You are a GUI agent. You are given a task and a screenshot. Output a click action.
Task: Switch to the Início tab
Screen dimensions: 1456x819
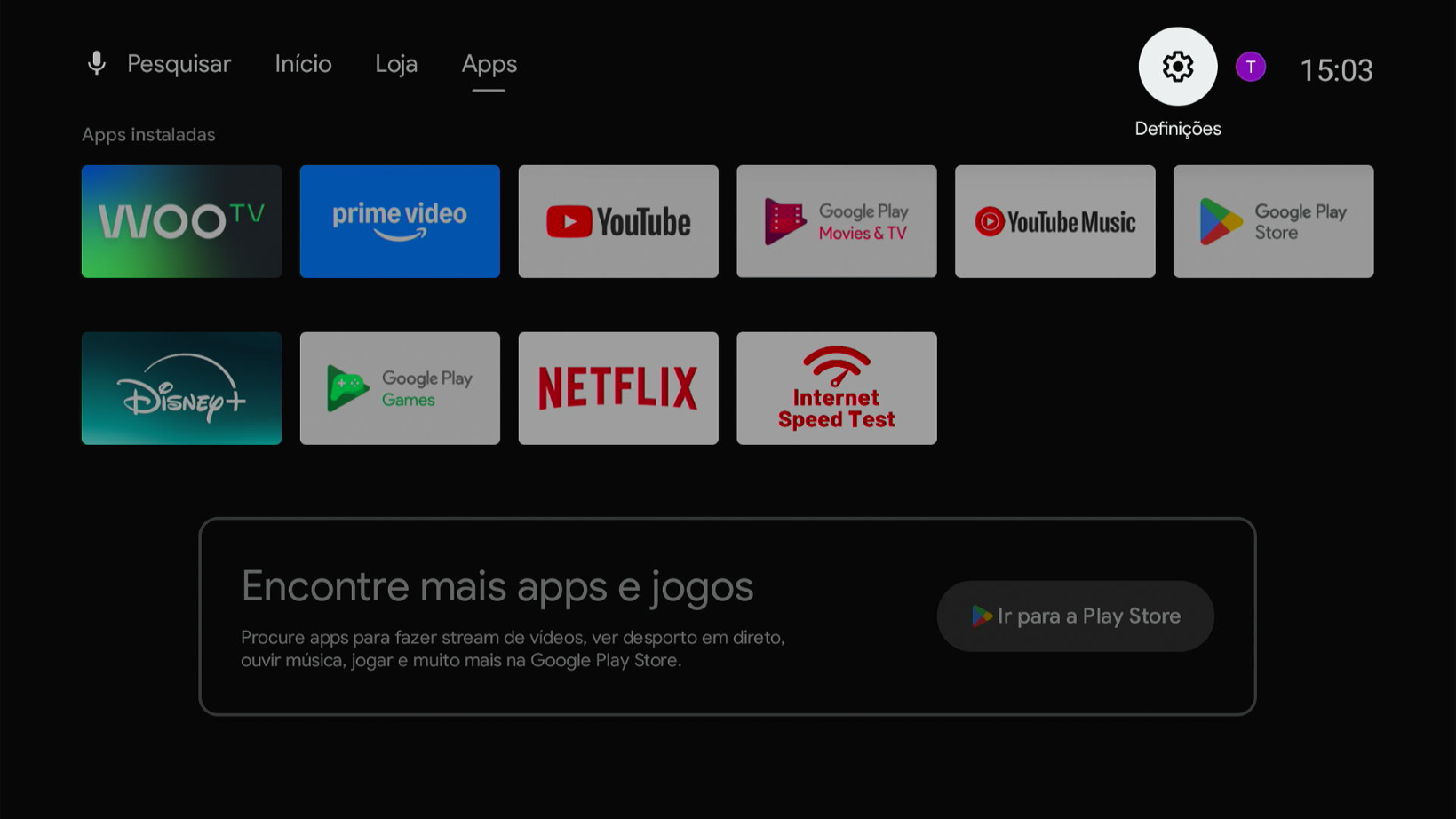303,64
